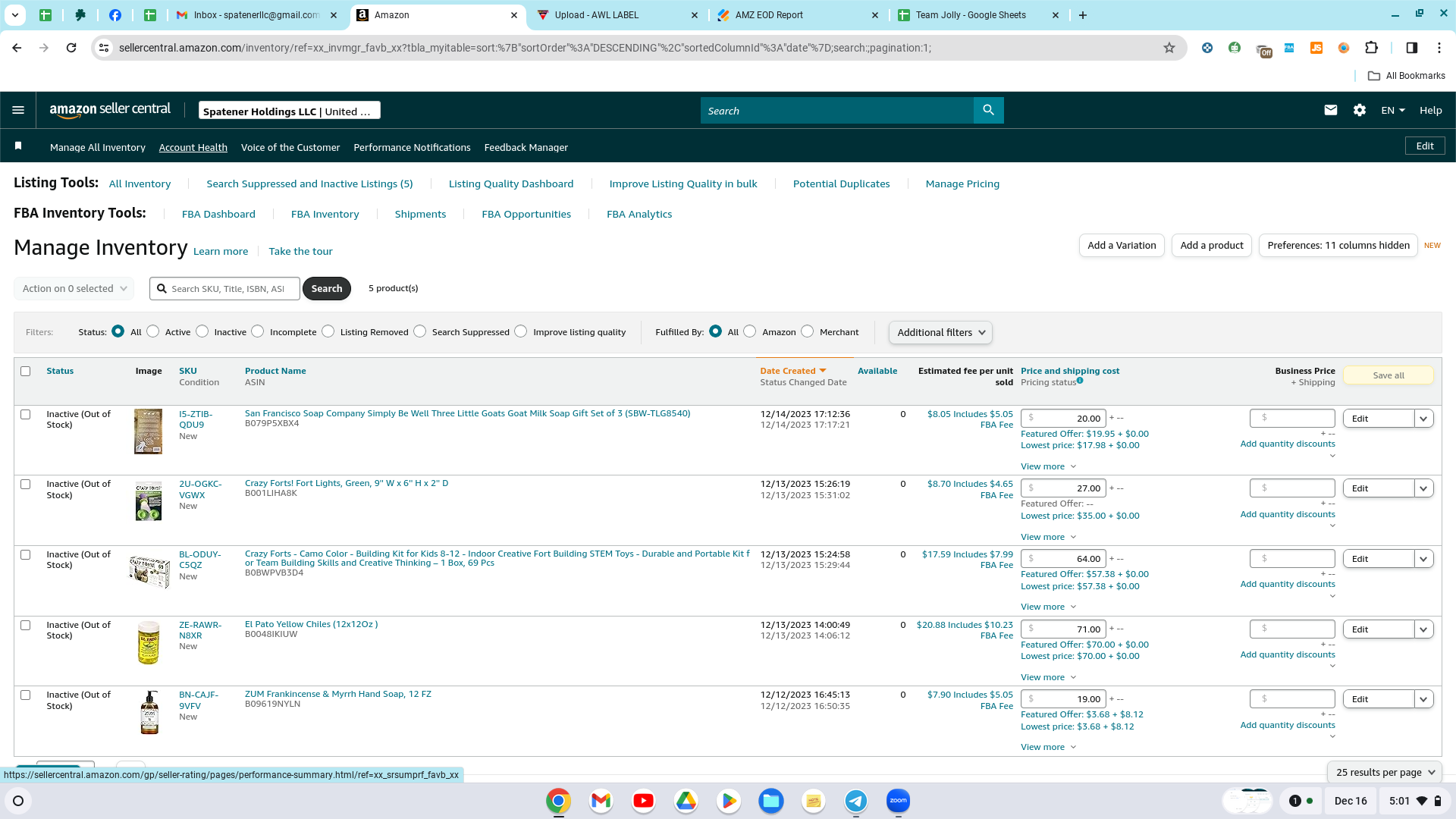Open Telegram from the taskbar shelf
Image resolution: width=1456 pixels, height=819 pixels.
click(855, 801)
